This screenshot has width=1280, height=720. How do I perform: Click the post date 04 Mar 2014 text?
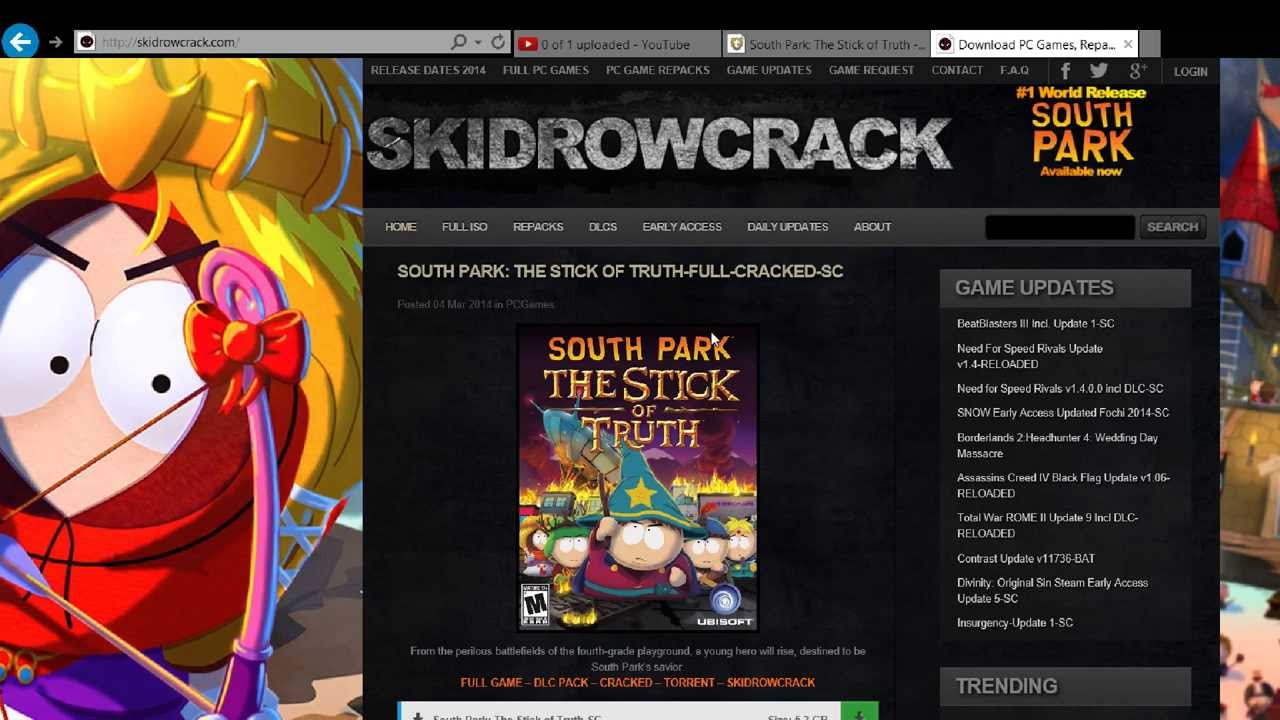tap(462, 304)
